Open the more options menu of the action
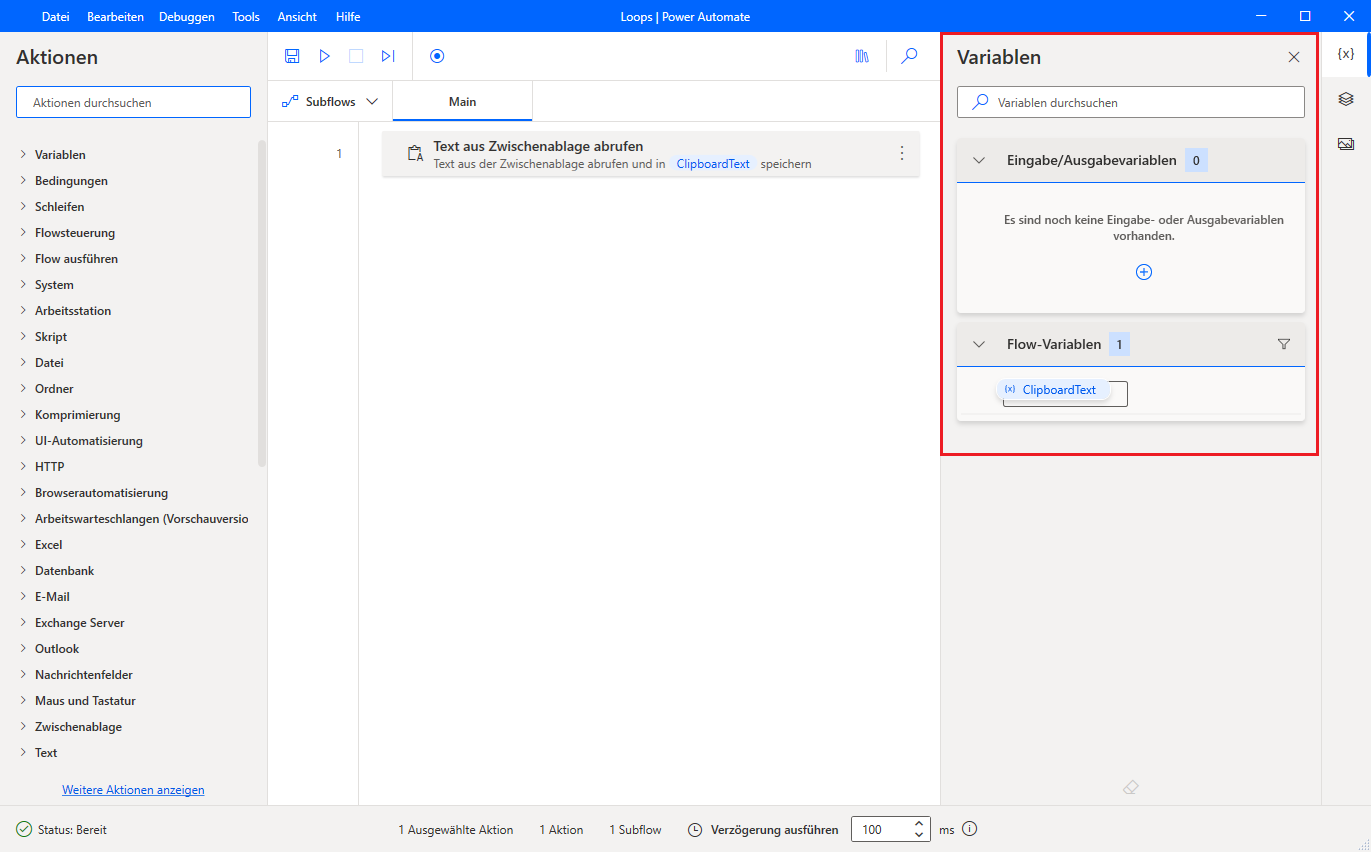1371x852 pixels. pyautogui.click(x=901, y=153)
